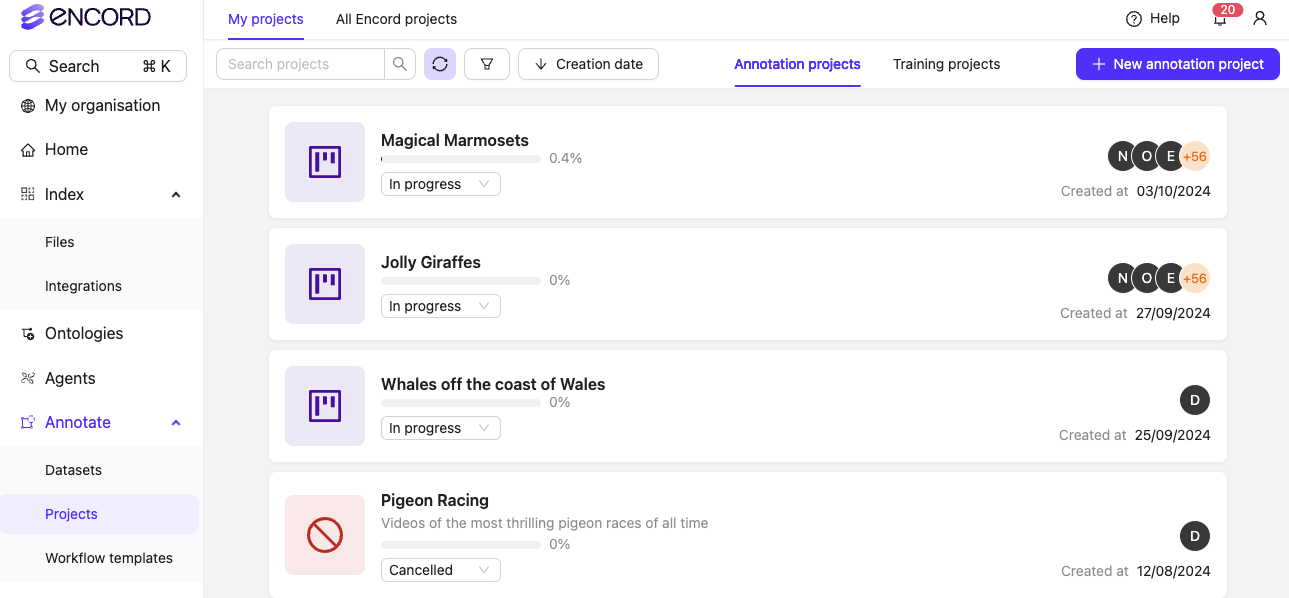Switch to All Encord projects tab
Viewport: 1289px width, 598px height.
coord(396,19)
